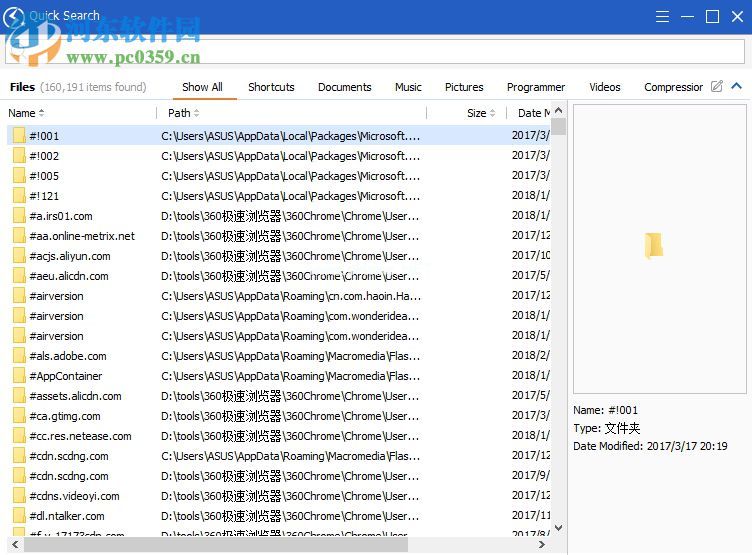752x555 pixels.
Task: Click folder icon of #aa.online-metrix.net
Action: click(x=19, y=236)
